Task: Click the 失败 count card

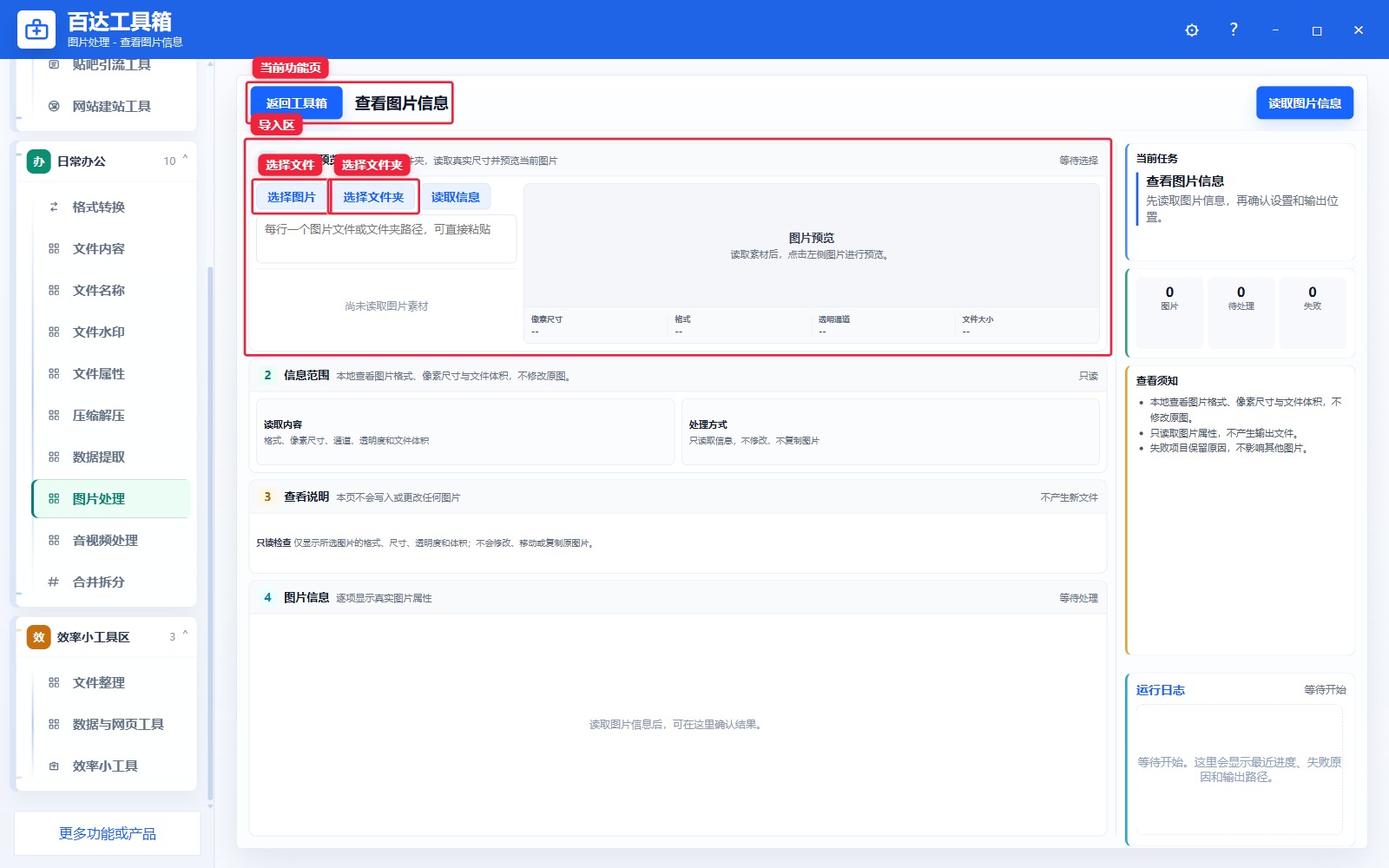Action: coord(1312,312)
